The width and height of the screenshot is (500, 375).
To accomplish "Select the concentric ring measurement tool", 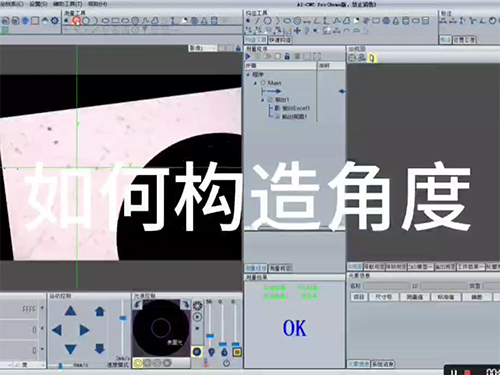I will point(135,21).
